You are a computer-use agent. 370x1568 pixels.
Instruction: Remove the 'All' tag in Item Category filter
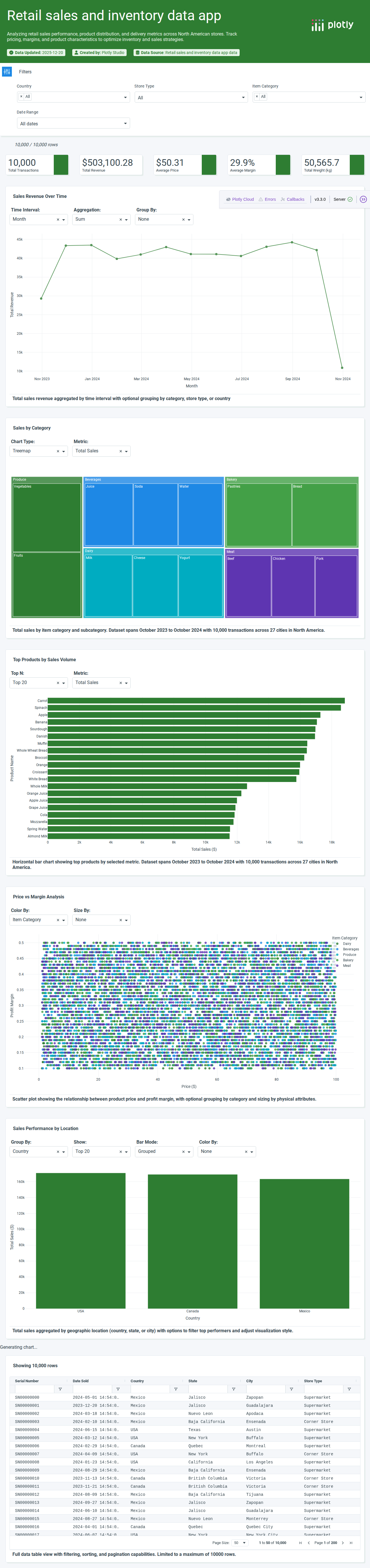[257, 97]
